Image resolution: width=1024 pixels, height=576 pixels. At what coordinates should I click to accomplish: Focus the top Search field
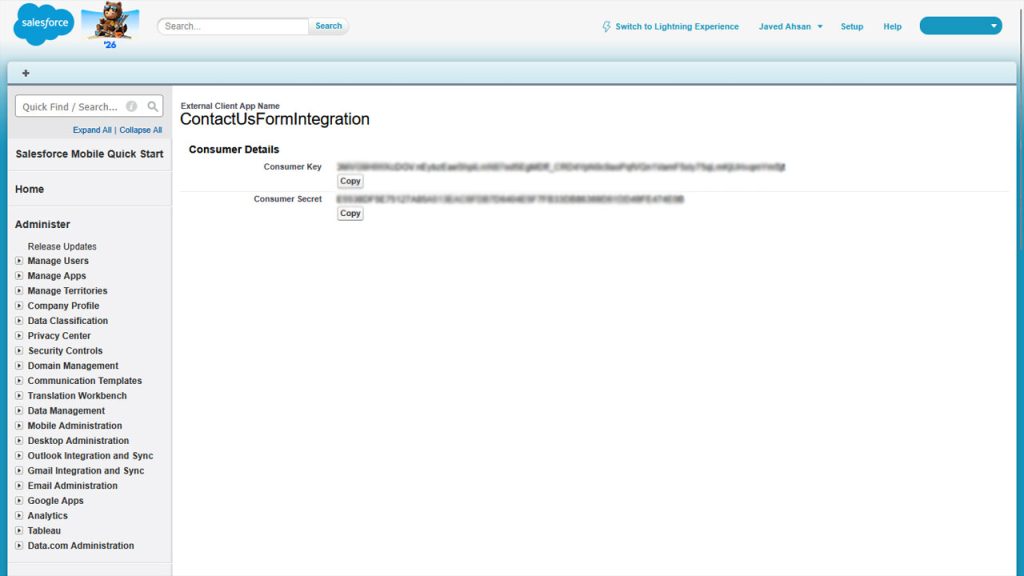coord(233,26)
